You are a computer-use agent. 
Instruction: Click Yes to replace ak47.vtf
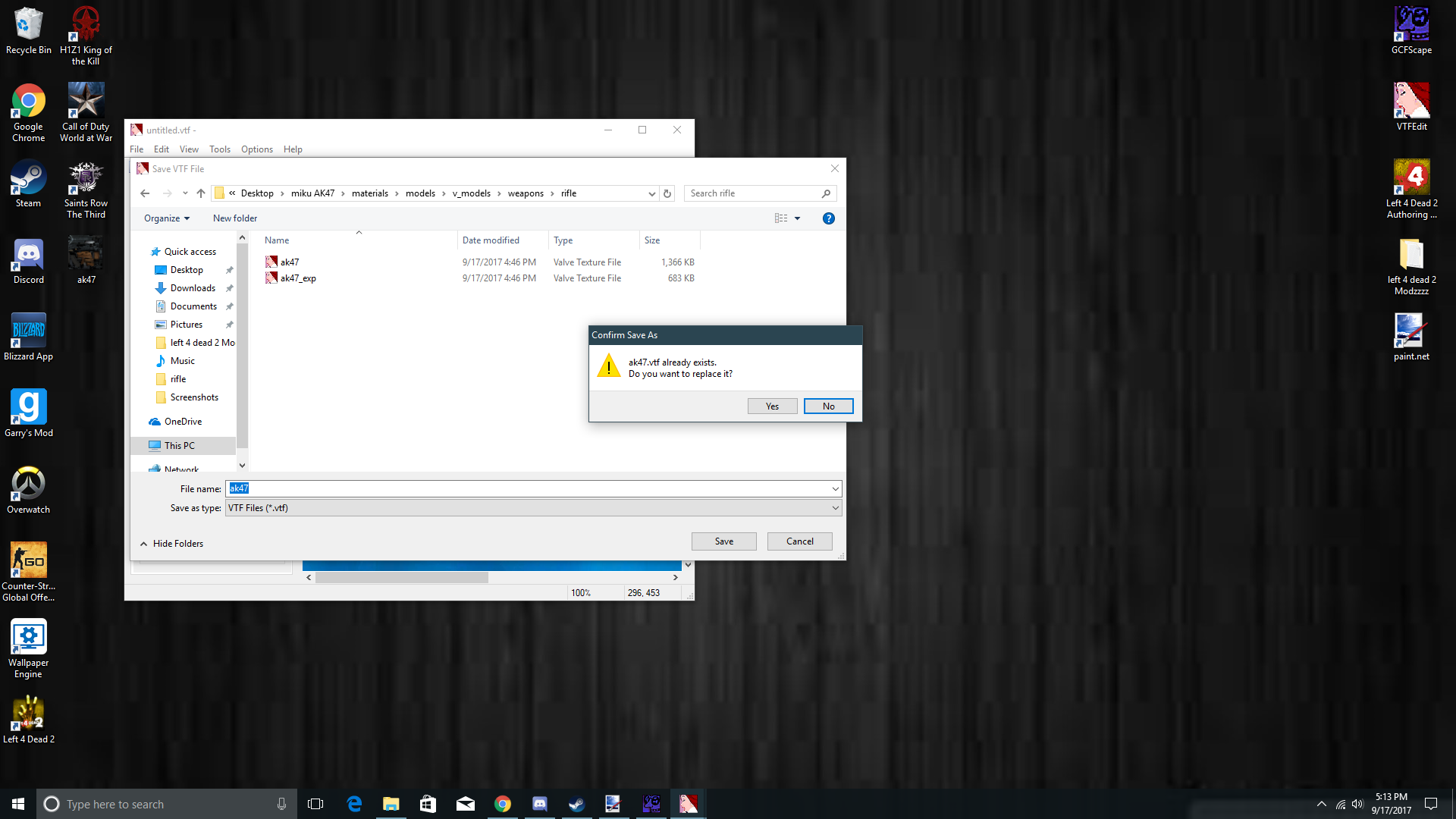[772, 406]
